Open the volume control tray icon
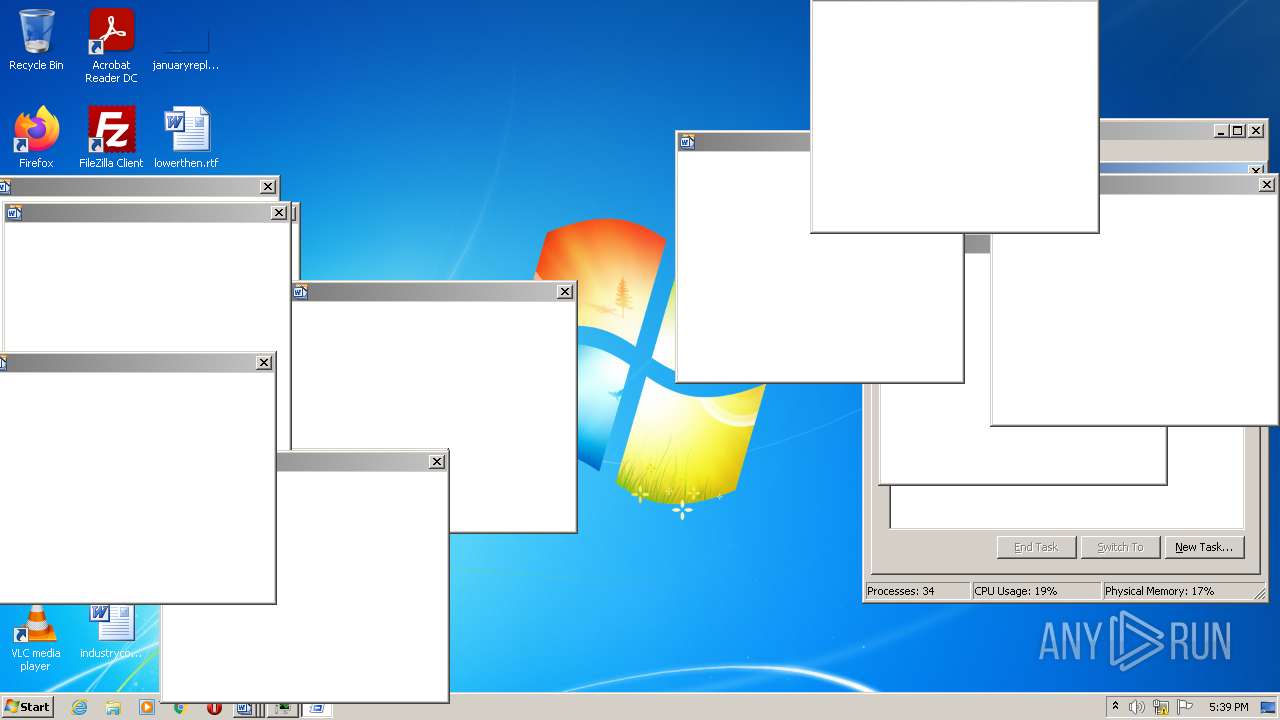Image resolution: width=1280 pixels, height=720 pixels. pos(1137,707)
